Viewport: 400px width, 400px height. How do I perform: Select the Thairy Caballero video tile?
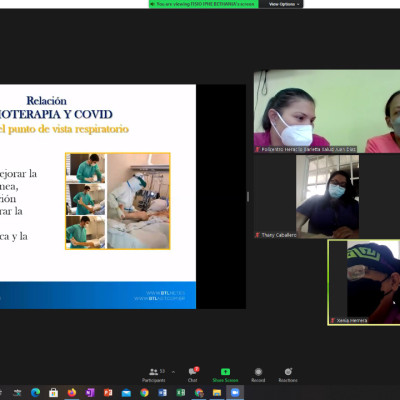click(x=307, y=197)
